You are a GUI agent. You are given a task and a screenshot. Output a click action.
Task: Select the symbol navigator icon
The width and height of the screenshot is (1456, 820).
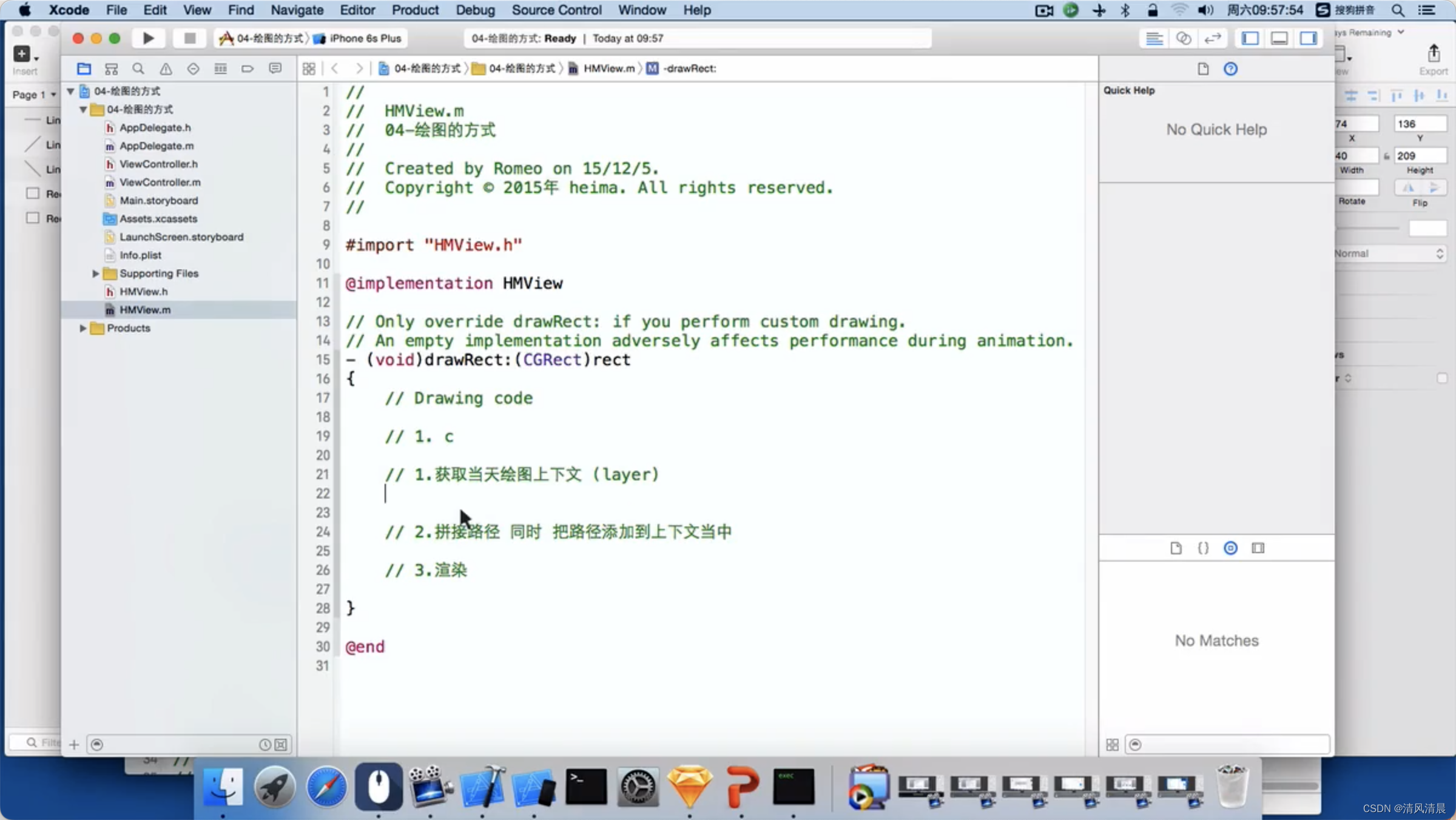coord(111,68)
